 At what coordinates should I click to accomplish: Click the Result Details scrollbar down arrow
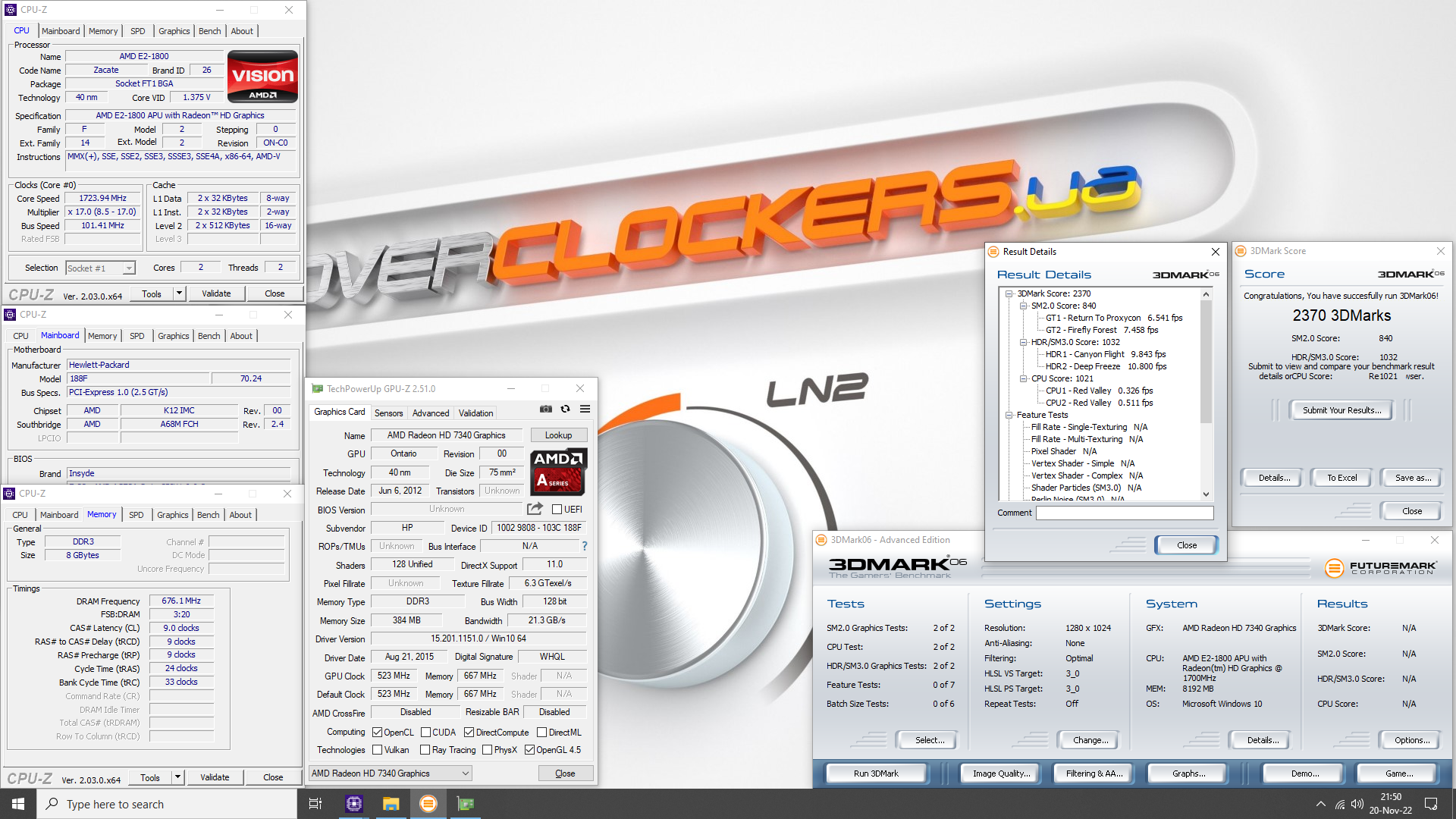(x=1207, y=494)
